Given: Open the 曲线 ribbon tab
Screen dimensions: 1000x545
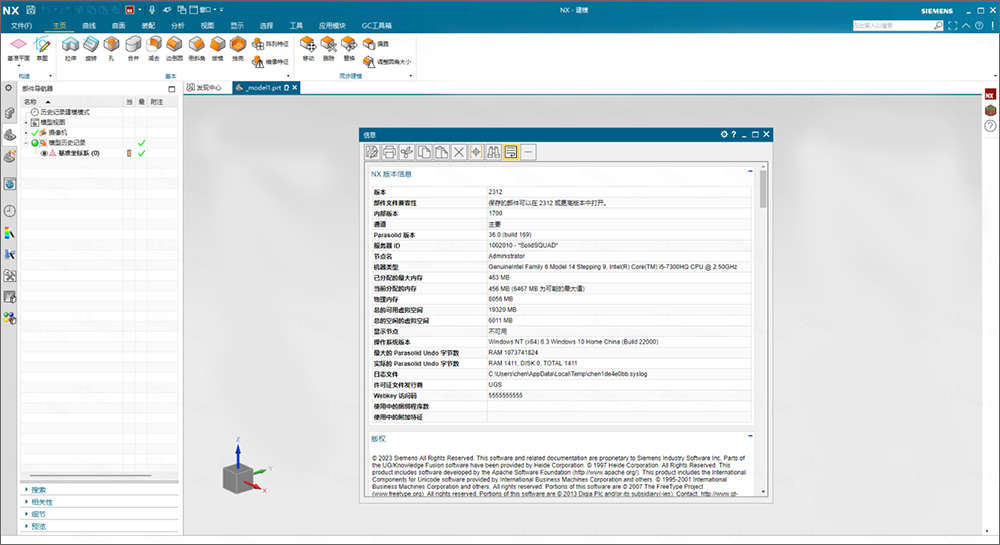Looking at the screenshot, I should tap(89, 24).
